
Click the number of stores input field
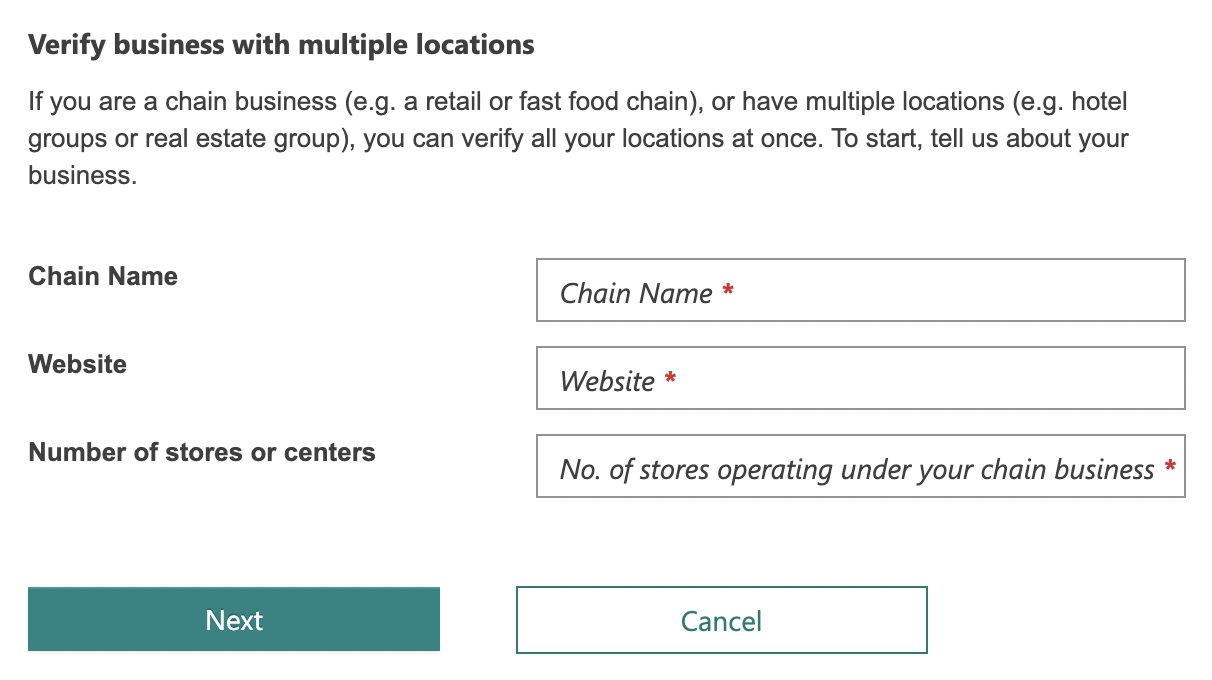tap(860, 467)
